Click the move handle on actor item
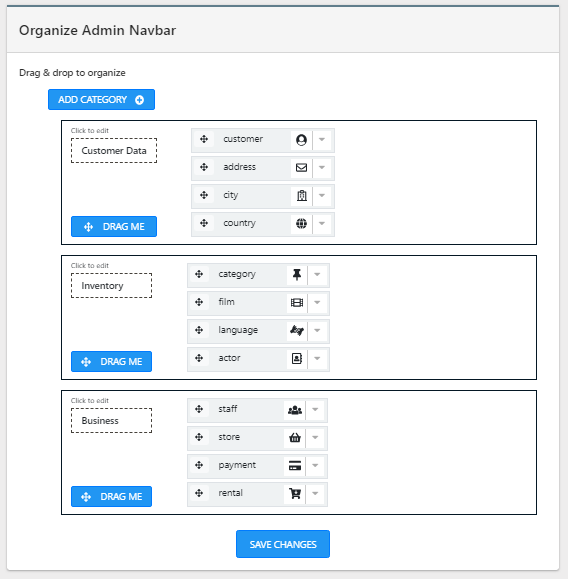The image size is (568, 579). click(x=199, y=358)
